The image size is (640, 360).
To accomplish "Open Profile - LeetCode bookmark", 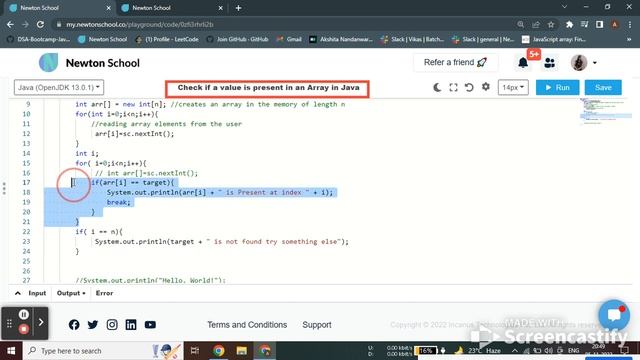I will tap(167, 39).
